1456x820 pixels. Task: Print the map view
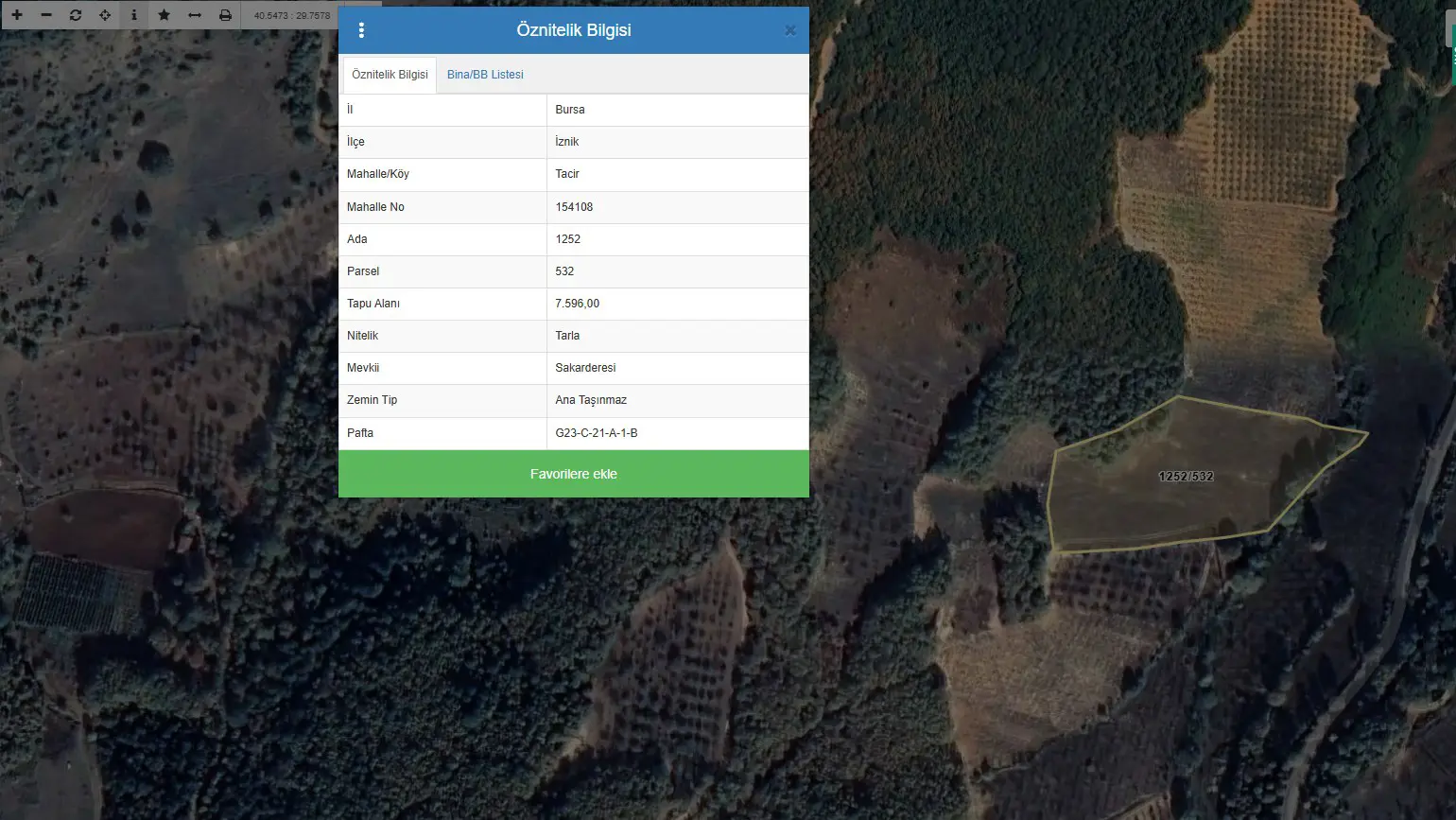(225, 15)
